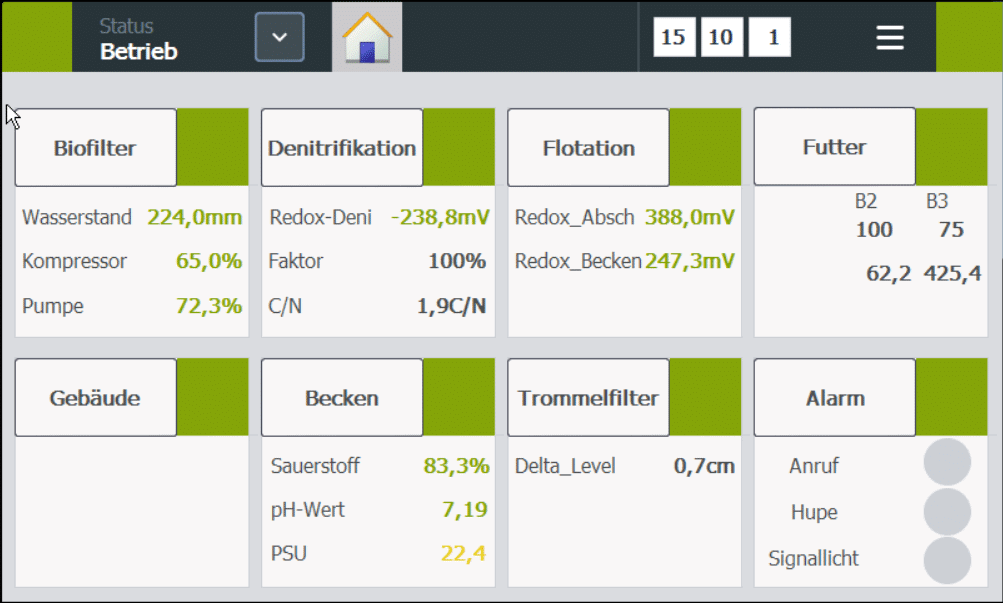This screenshot has width=1003, height=603.
Task: Open the Futter section
Action: (x=834, y=147)
